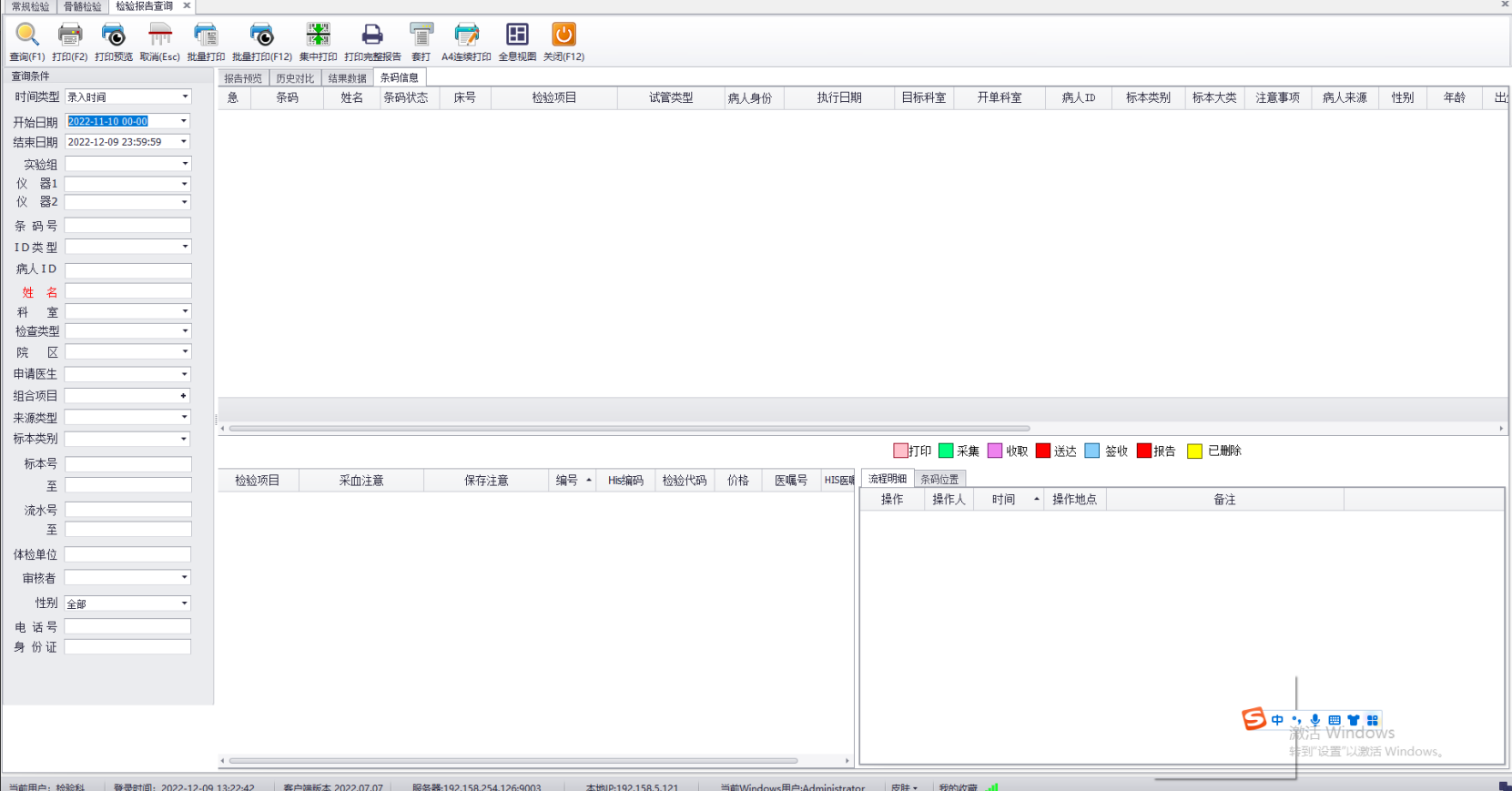Open the 结果数据 tab
Screen dimensions: 1512x791
click(347, 78)
